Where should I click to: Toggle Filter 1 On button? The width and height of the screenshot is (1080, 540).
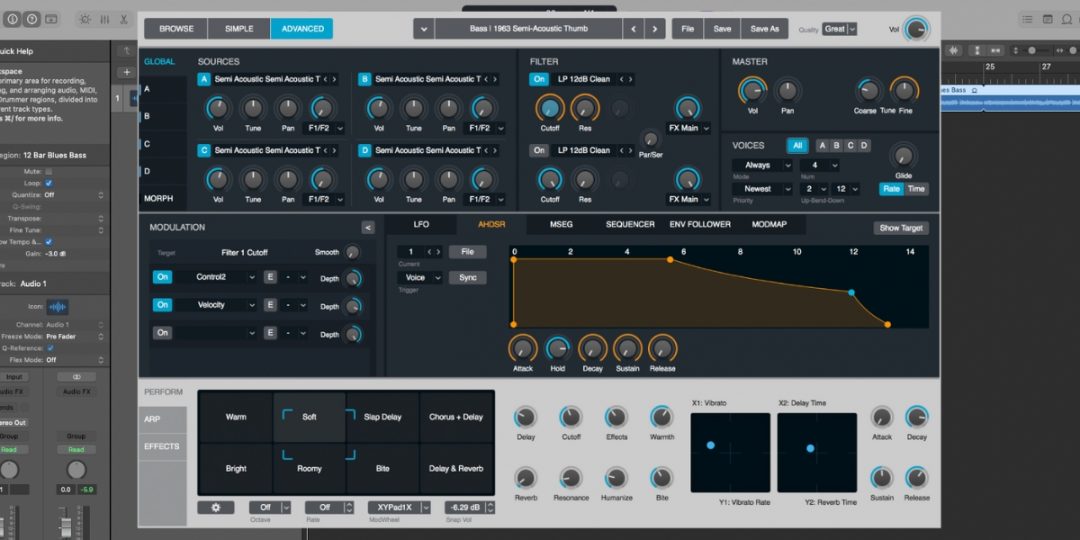click(x=539, y=79)
